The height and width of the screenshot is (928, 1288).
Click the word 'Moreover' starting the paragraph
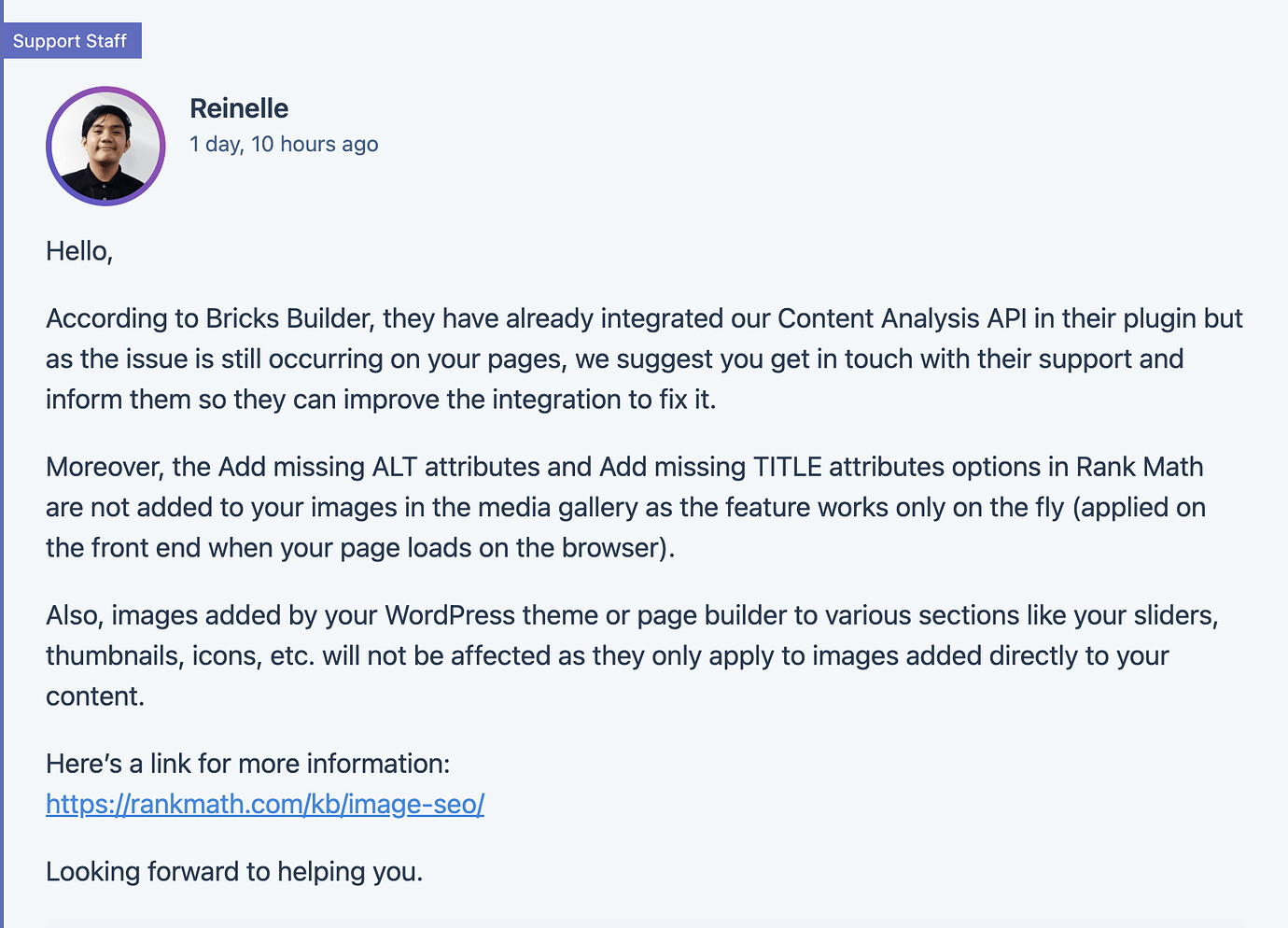tap(104, 467)
